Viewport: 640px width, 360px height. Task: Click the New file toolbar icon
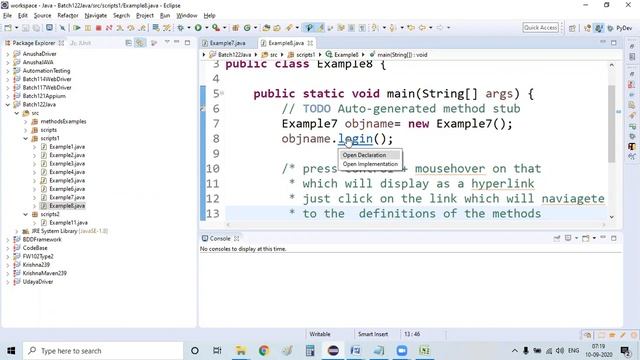tap(8, 28)
